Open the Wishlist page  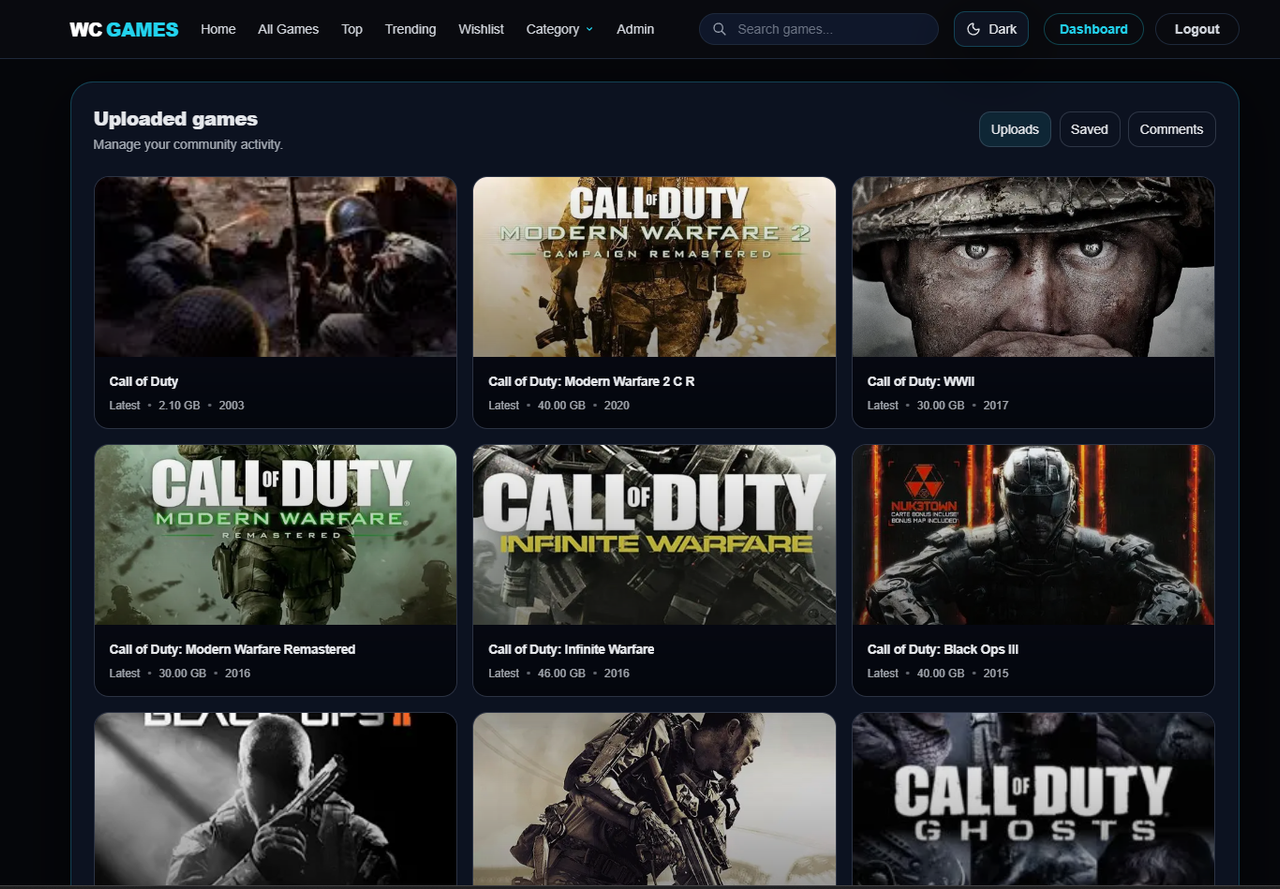tap(481, 29)
